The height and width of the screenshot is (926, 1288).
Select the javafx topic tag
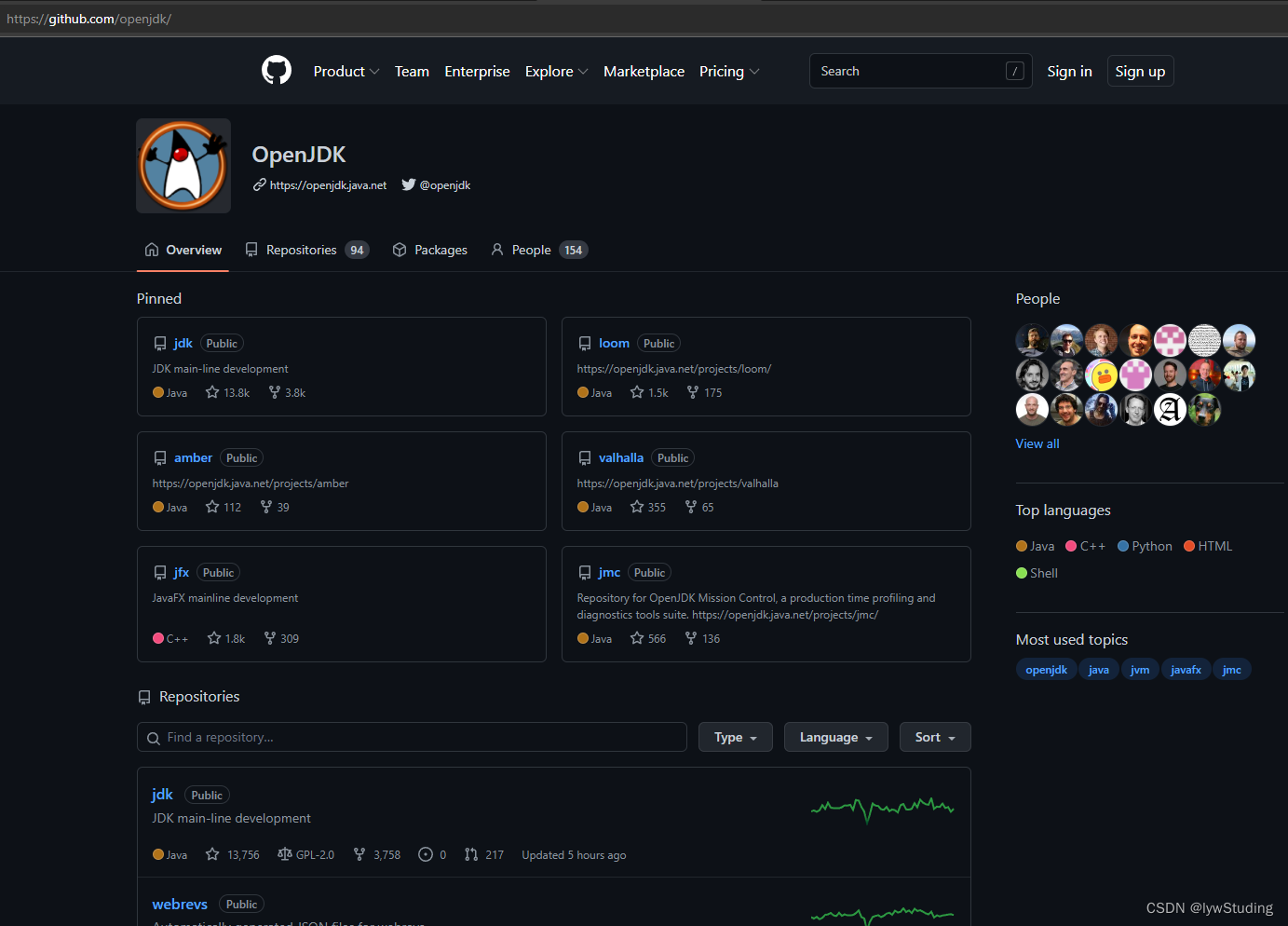click(1186, 670)
